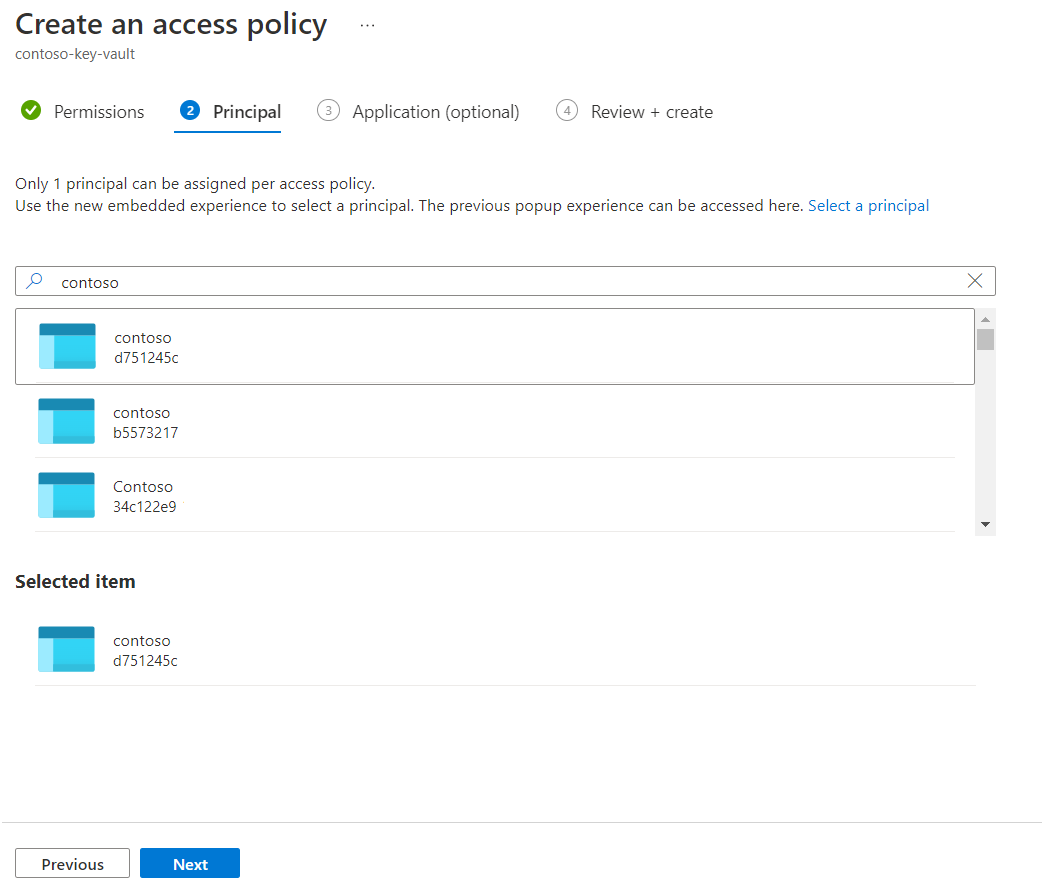Screen dimensions: 1044x891
Task: Select the Principal step tab
Action: coord(230,111)
